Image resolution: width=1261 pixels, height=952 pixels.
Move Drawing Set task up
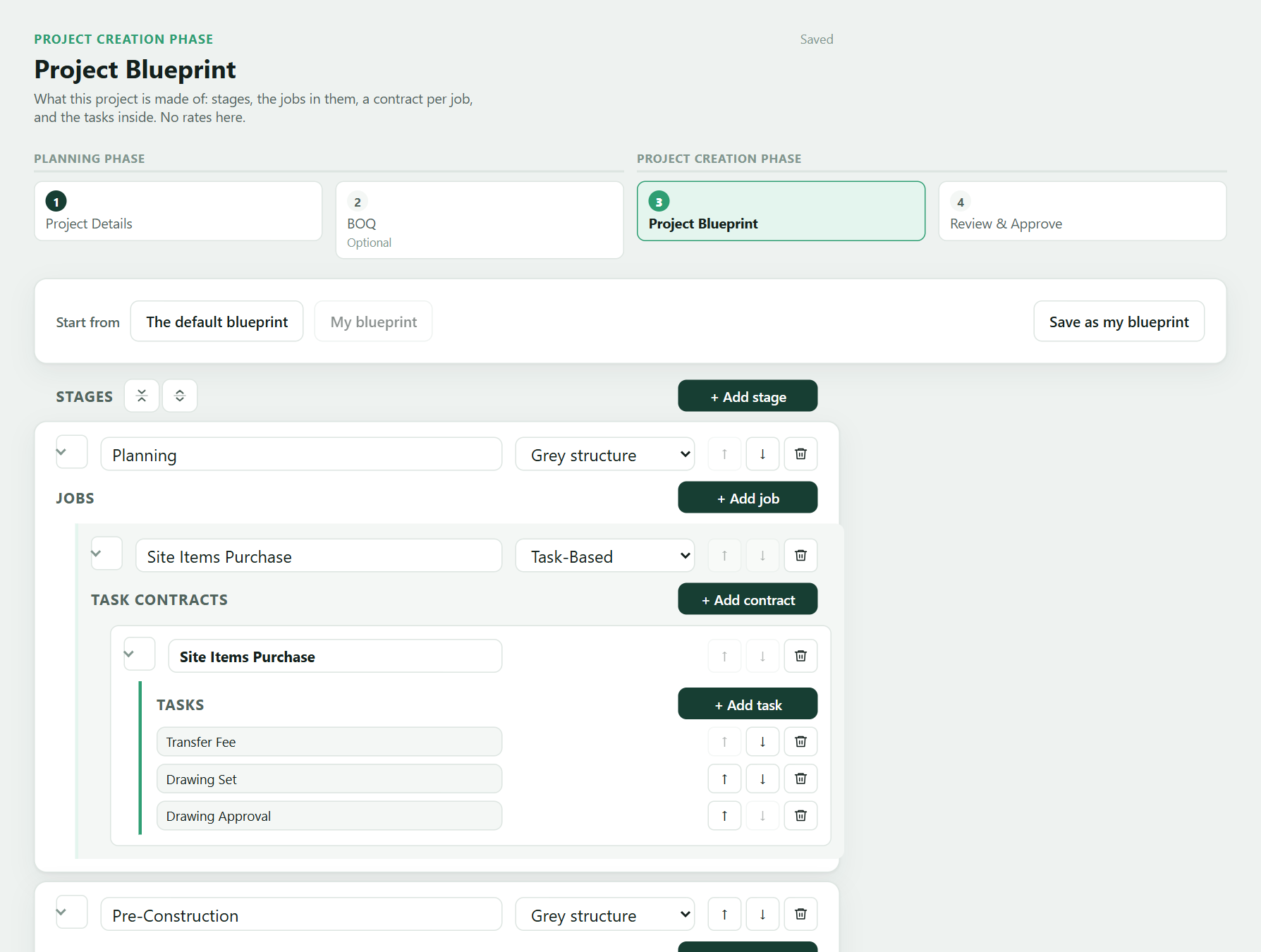coord(724,779)
